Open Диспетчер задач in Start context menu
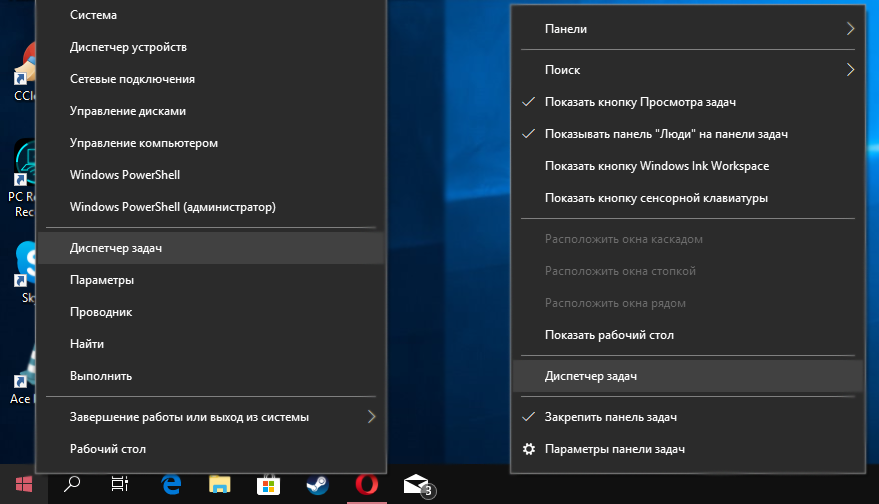 (x=211, y=248)
